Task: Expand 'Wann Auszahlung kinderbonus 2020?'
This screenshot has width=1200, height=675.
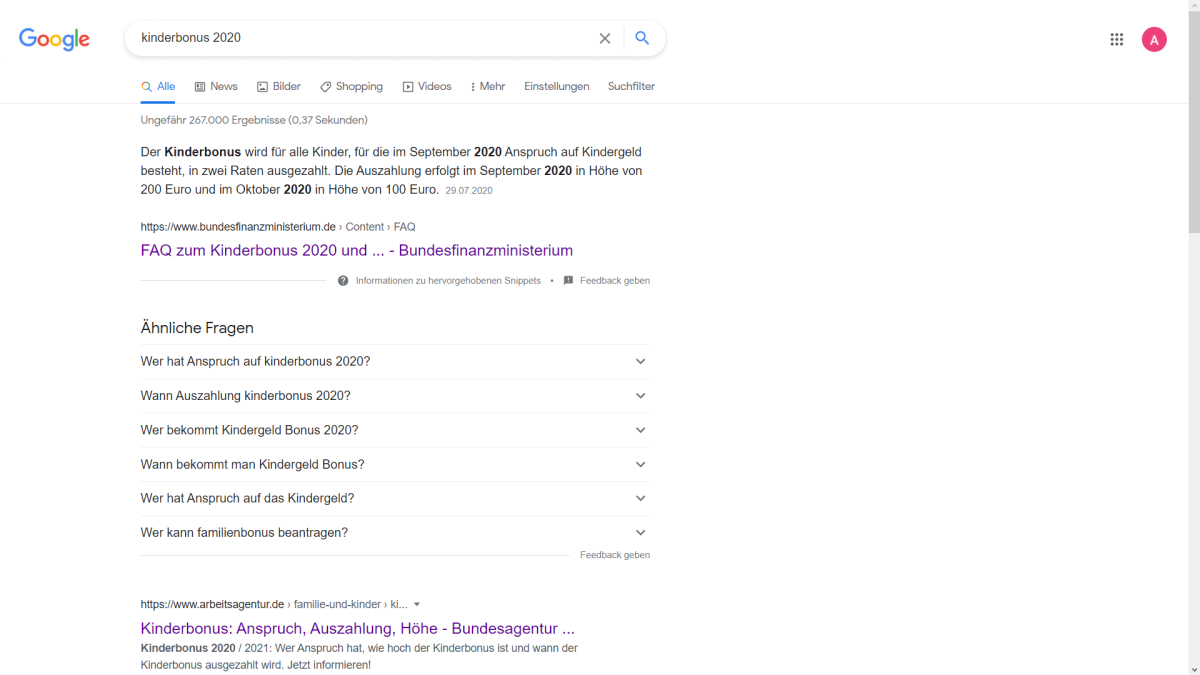Action: [x=395, y=396]
